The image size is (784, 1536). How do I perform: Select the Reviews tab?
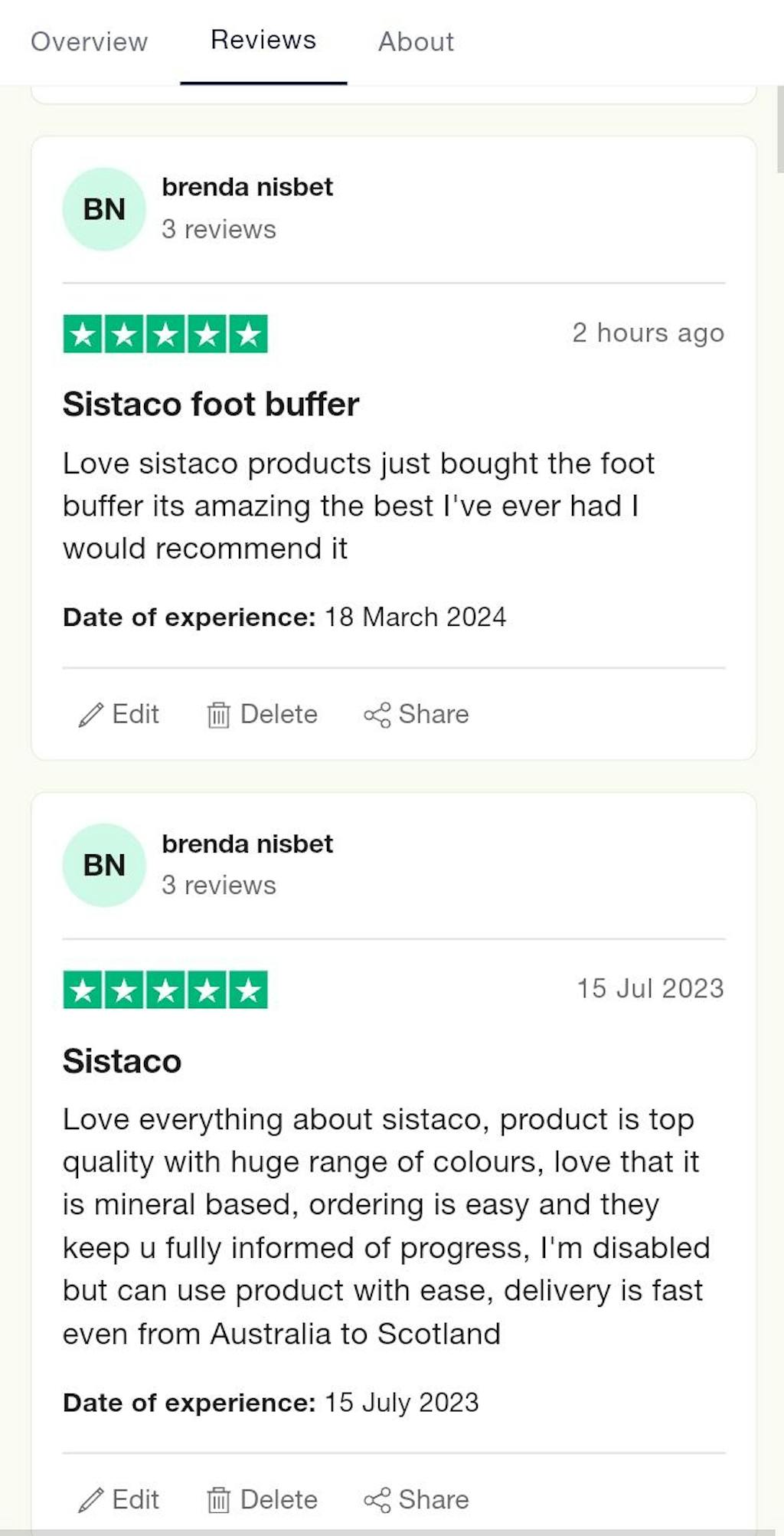(x=263, y=40)
